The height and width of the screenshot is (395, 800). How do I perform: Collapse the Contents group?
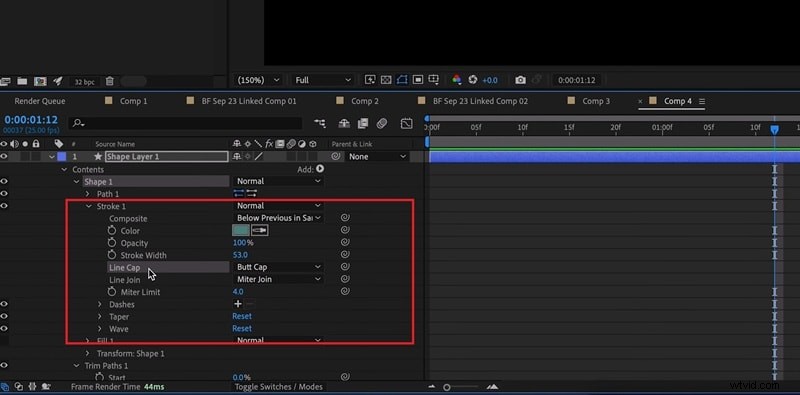pyautogui.click(x=64, y=169)
